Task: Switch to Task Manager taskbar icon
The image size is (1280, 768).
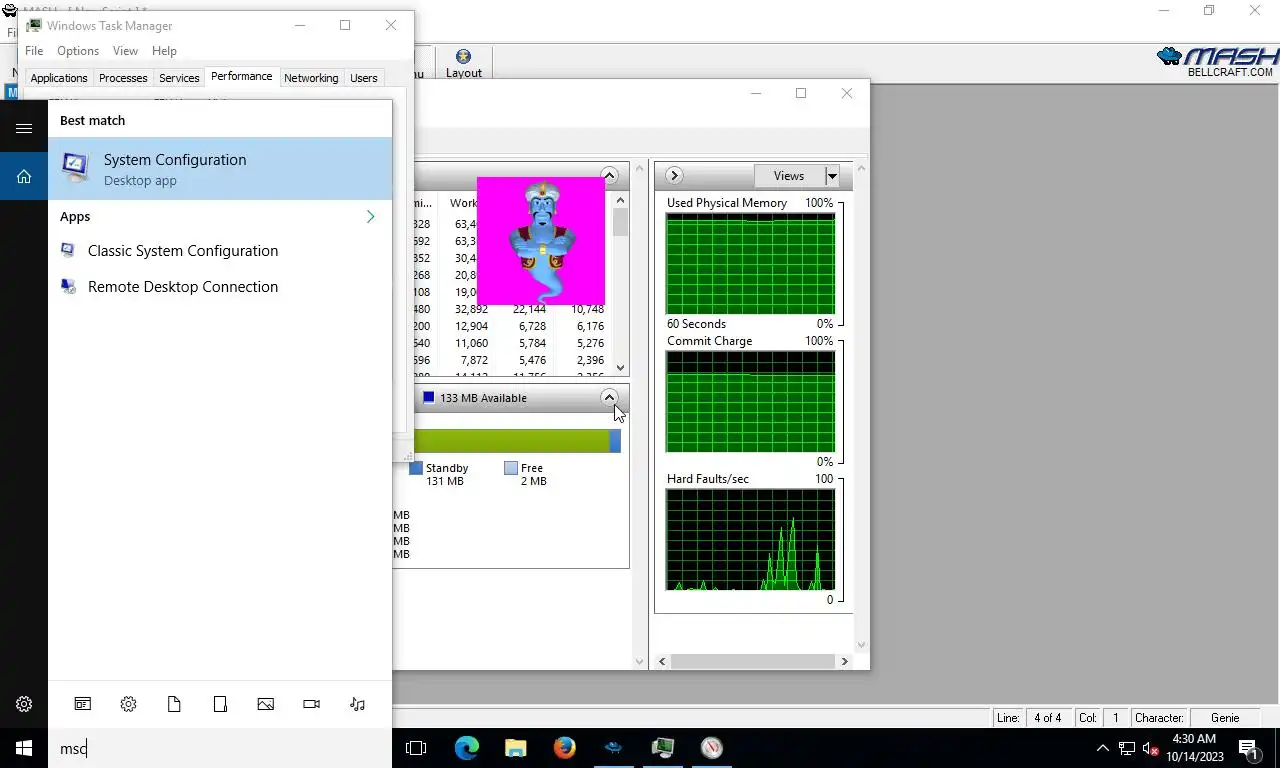Action: [x=662, y=748]
